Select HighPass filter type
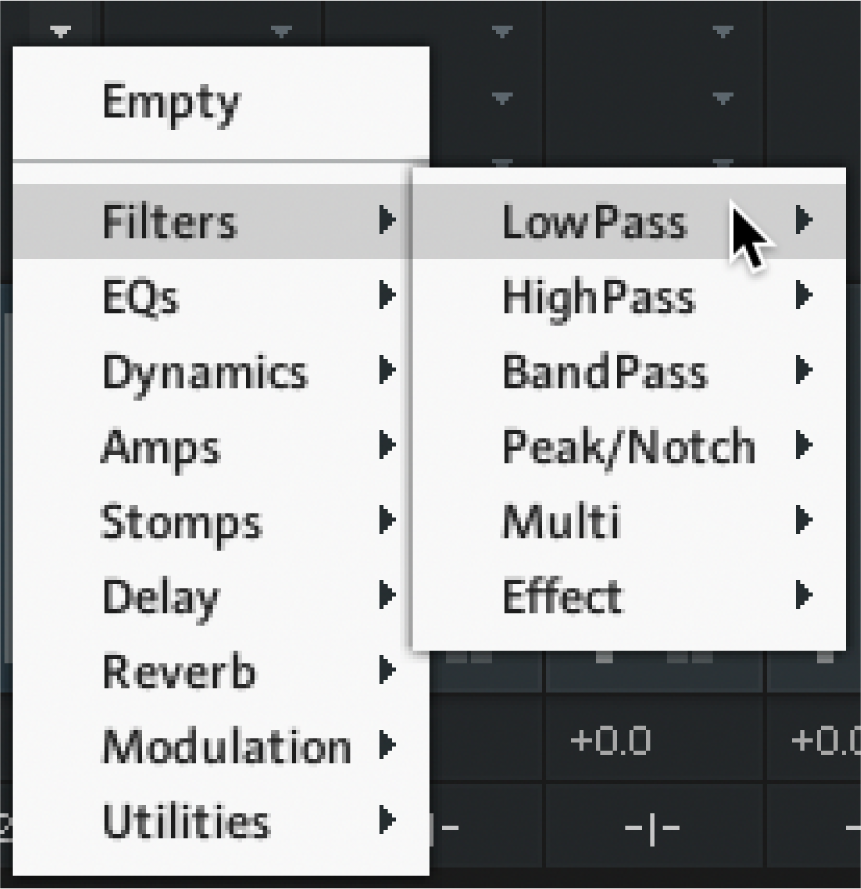The width and height of the screenshot is (861, 889). (x=598, y=297)
